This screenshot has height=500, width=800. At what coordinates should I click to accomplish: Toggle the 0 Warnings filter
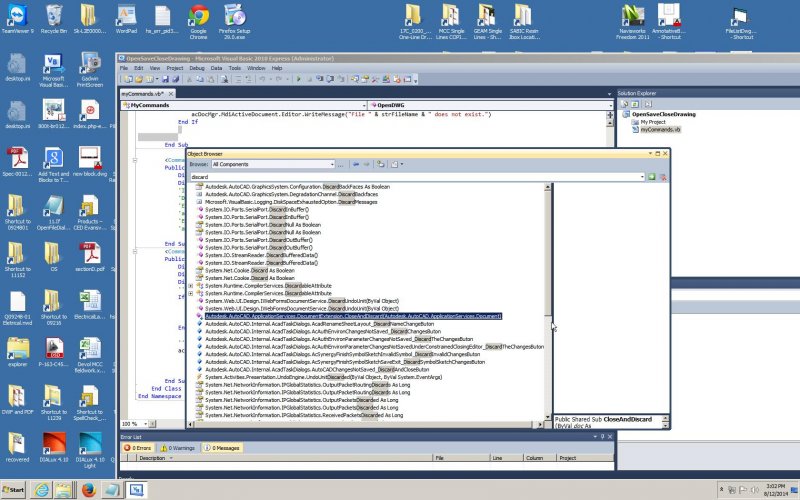(182, 448)
